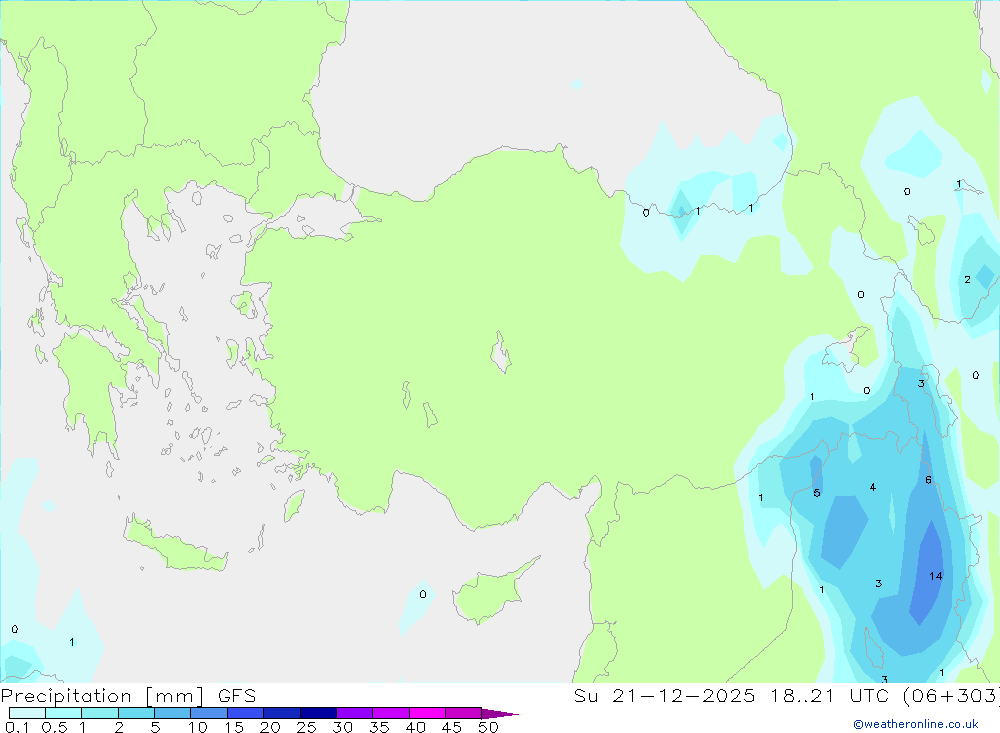Click the '35' legend scale label

(379, 727)
